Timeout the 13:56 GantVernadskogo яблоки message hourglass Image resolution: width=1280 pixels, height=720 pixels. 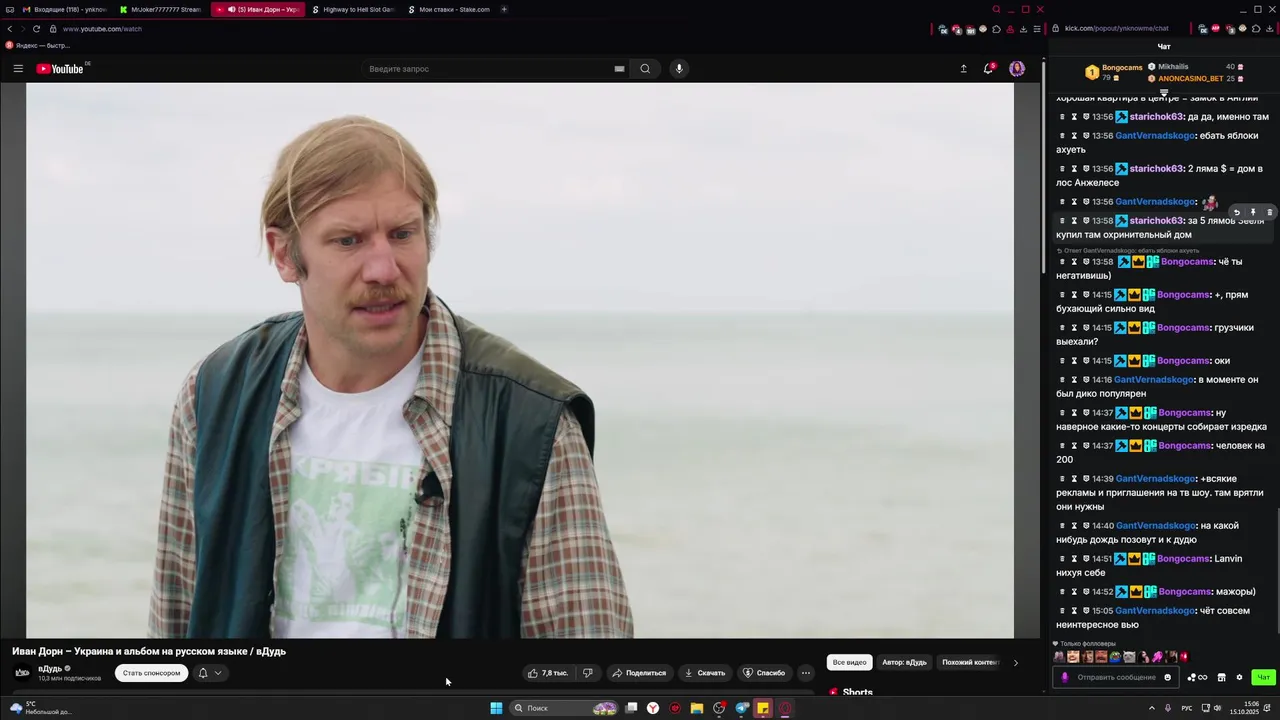(1074, 136)
